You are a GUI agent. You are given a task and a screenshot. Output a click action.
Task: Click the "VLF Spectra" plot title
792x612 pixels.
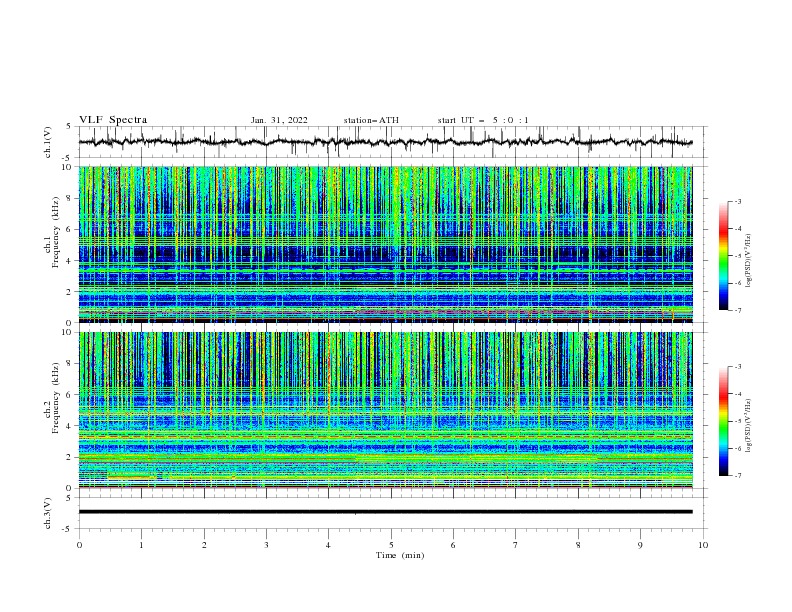click(x=113, y=120)
